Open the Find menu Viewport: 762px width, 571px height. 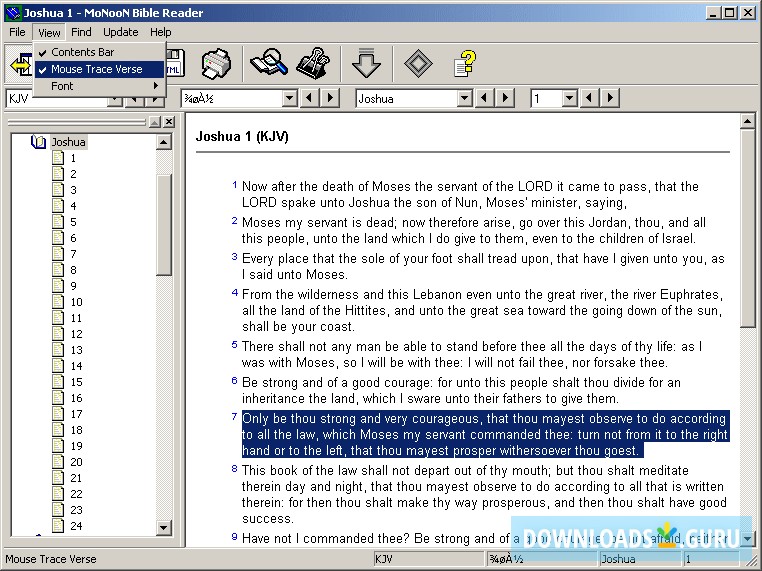click(x=81, y=32)
